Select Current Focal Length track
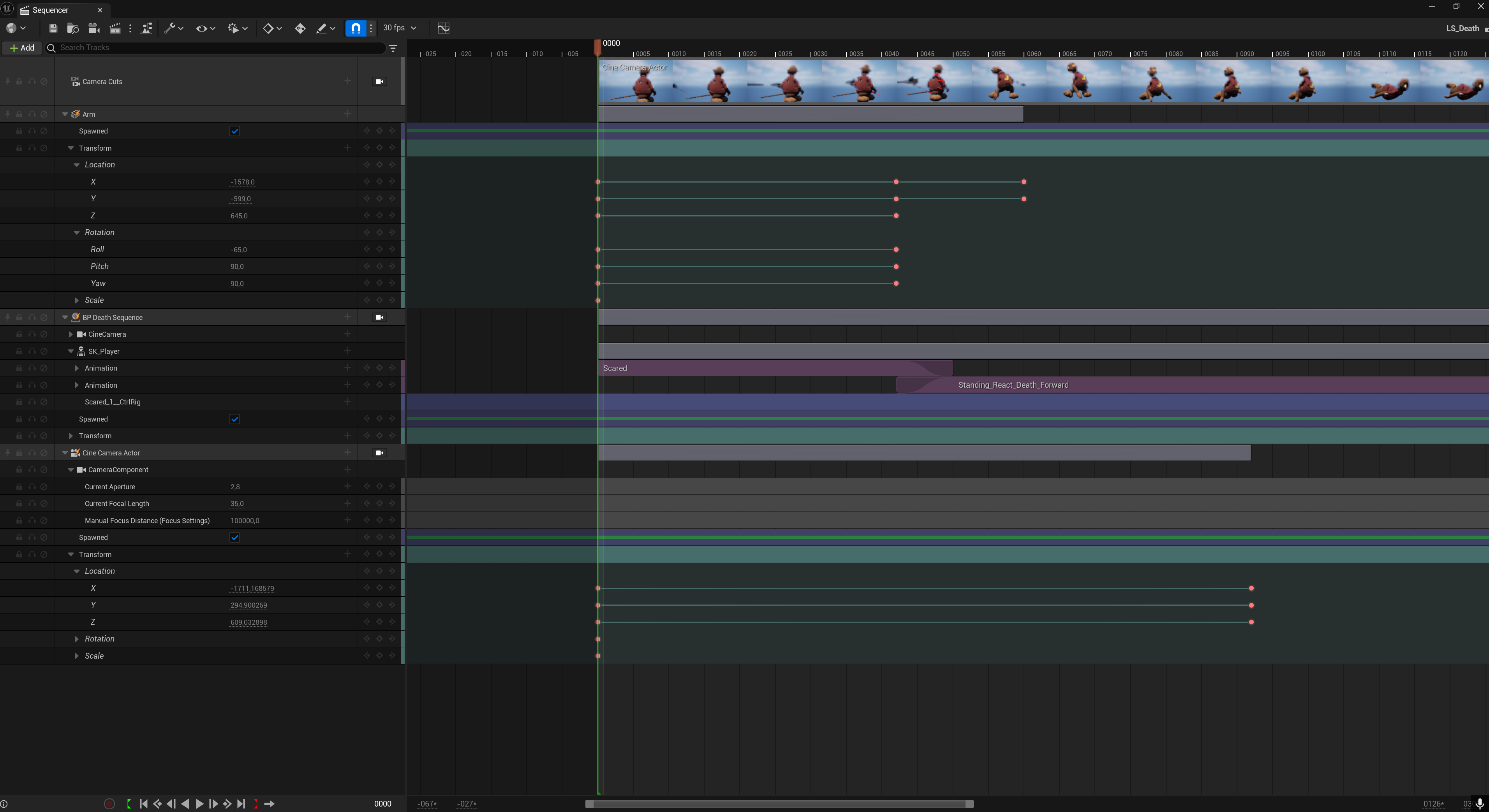1489x812 pixels. pos(117,504)
